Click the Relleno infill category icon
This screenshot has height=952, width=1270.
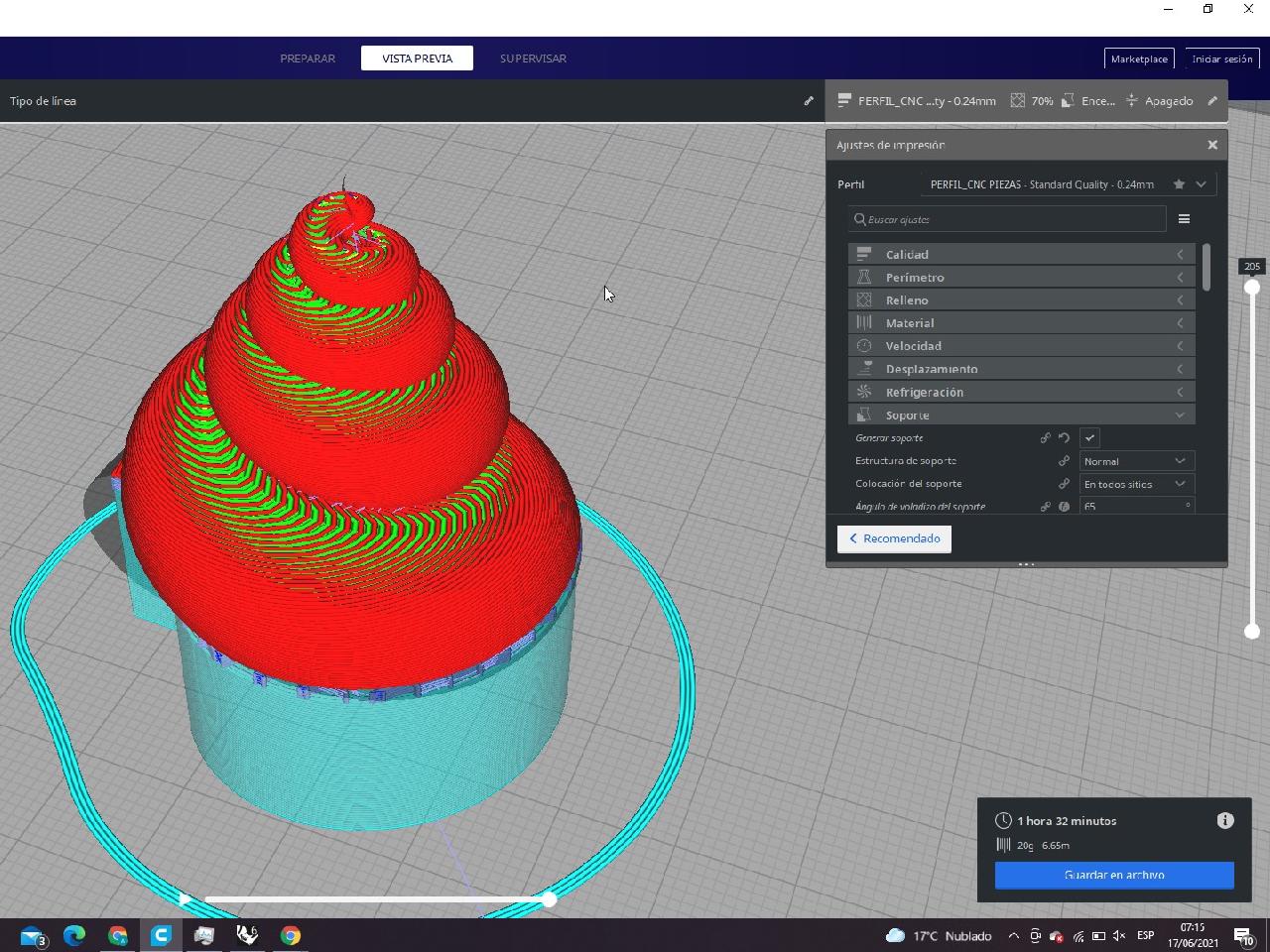tap(864, 300)
